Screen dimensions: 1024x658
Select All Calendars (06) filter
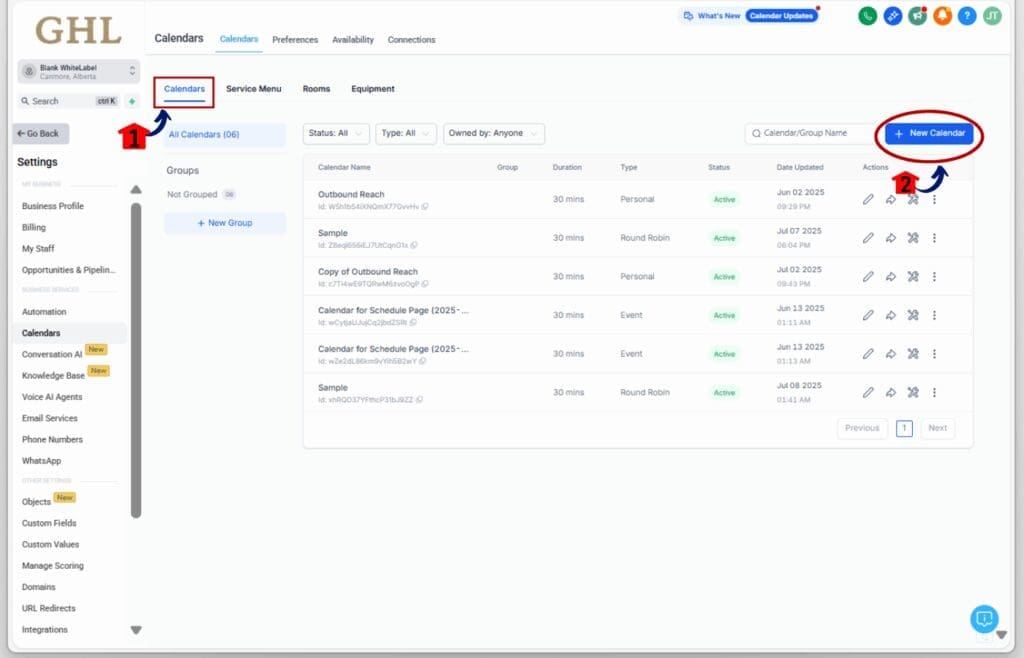point(225,134)
